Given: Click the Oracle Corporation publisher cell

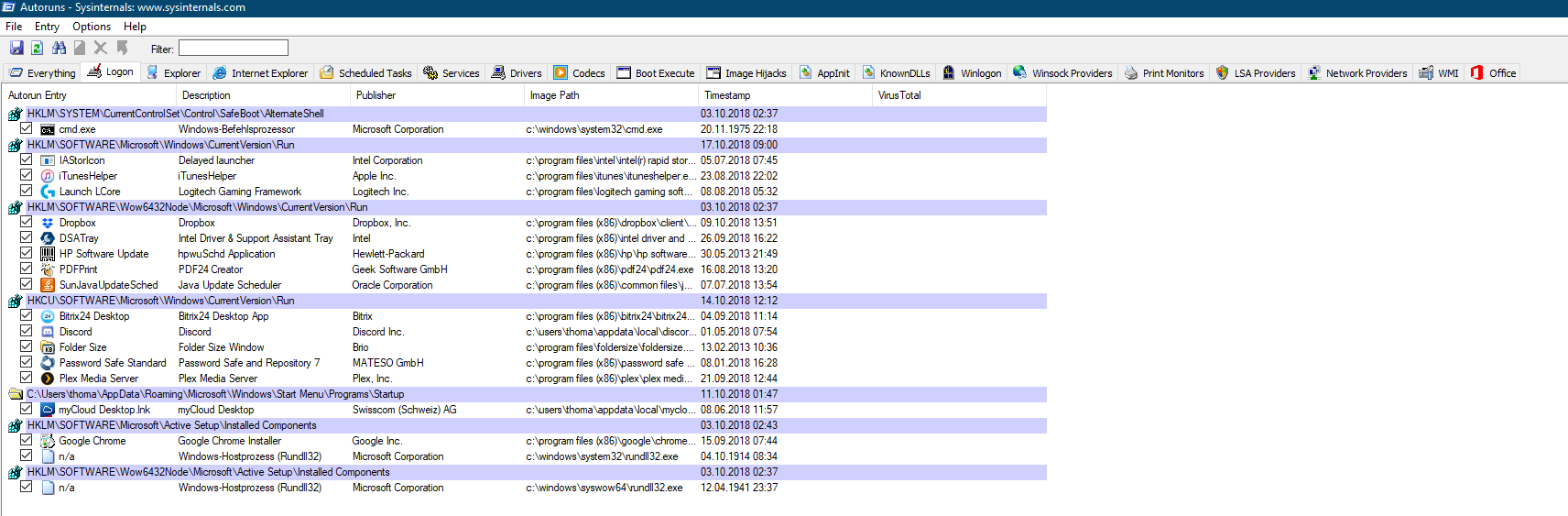Looking at the screenshot, I should point(392,285).
